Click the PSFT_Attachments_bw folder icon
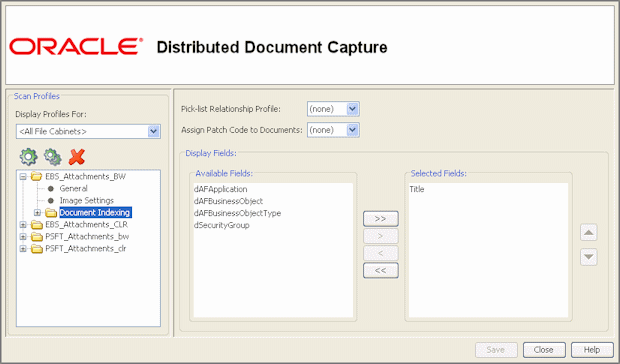This screenshot has height=364, width=620. (37, 237)
